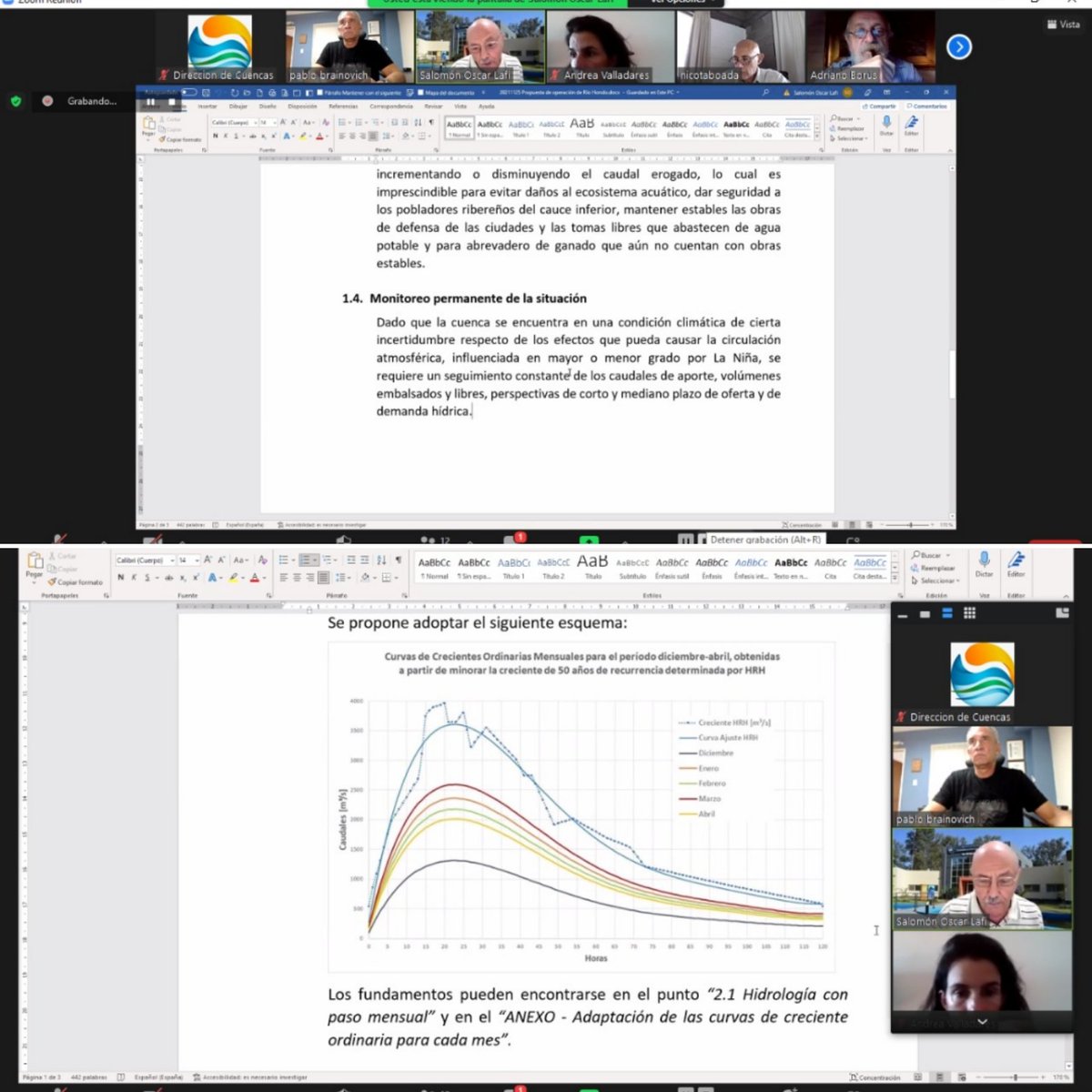Open the Revisar tab in top Word window
This screenshot has height=1092, width=1092.
tap(433, 106)
